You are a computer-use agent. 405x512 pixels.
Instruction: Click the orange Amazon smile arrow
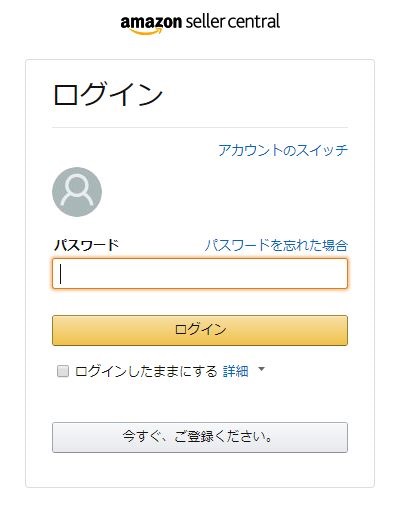pyautogui.click(x=146, y=31)
